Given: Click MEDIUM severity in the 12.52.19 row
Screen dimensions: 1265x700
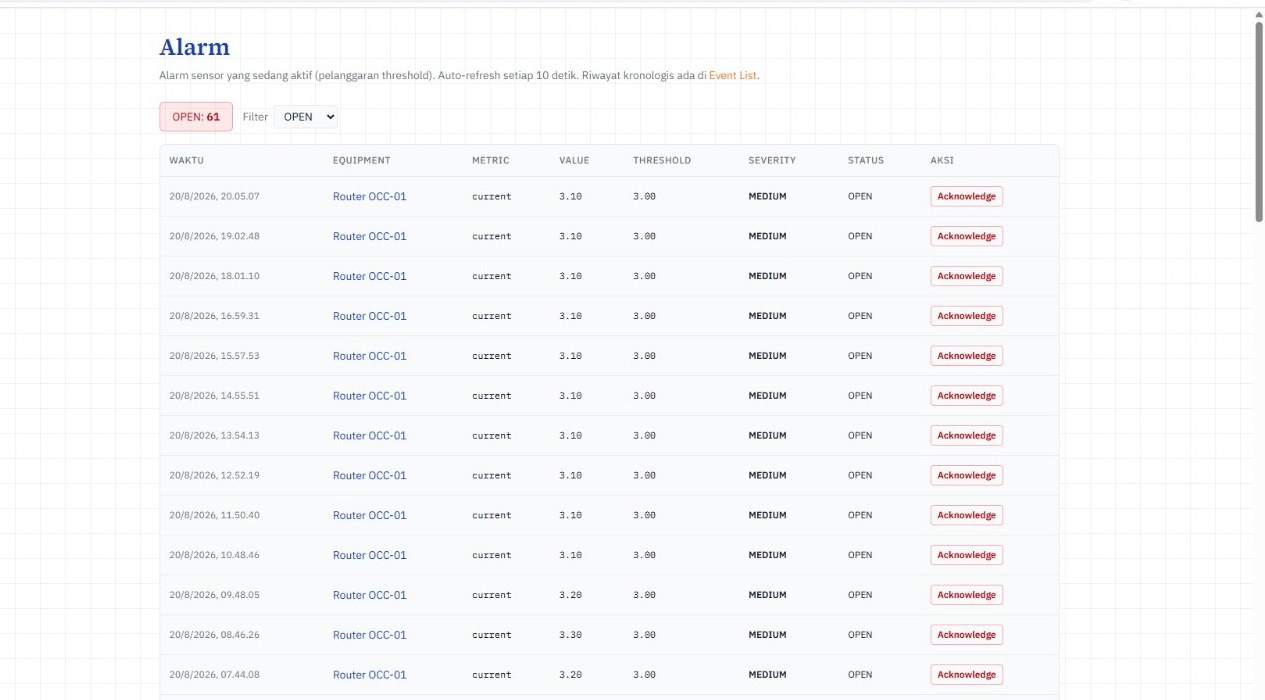Looking at the screenshot, I should [768, 476].
